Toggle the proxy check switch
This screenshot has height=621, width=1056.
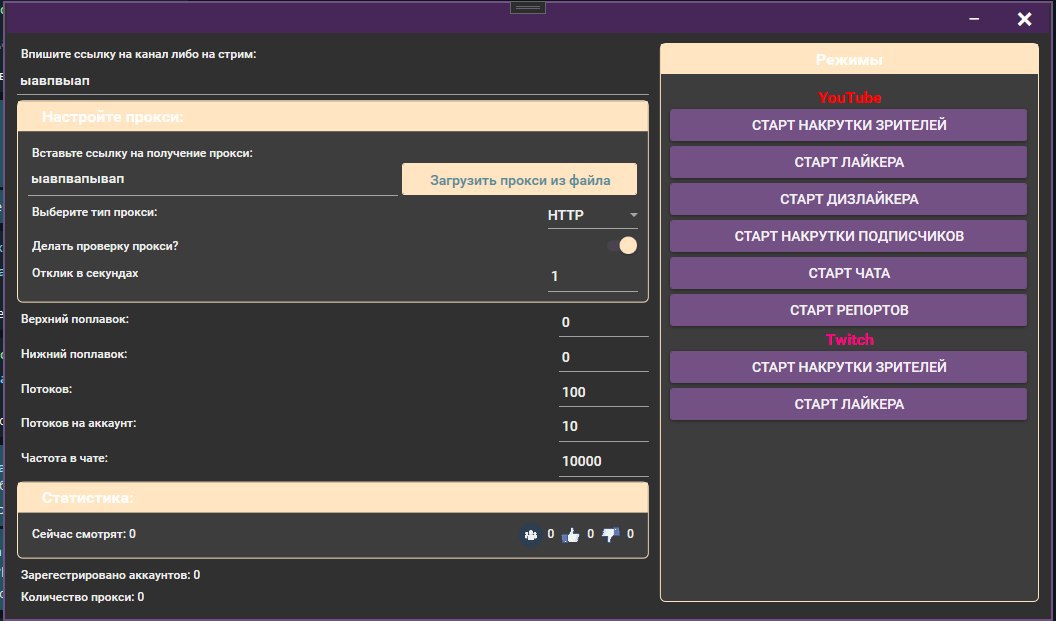click(622, 245)
